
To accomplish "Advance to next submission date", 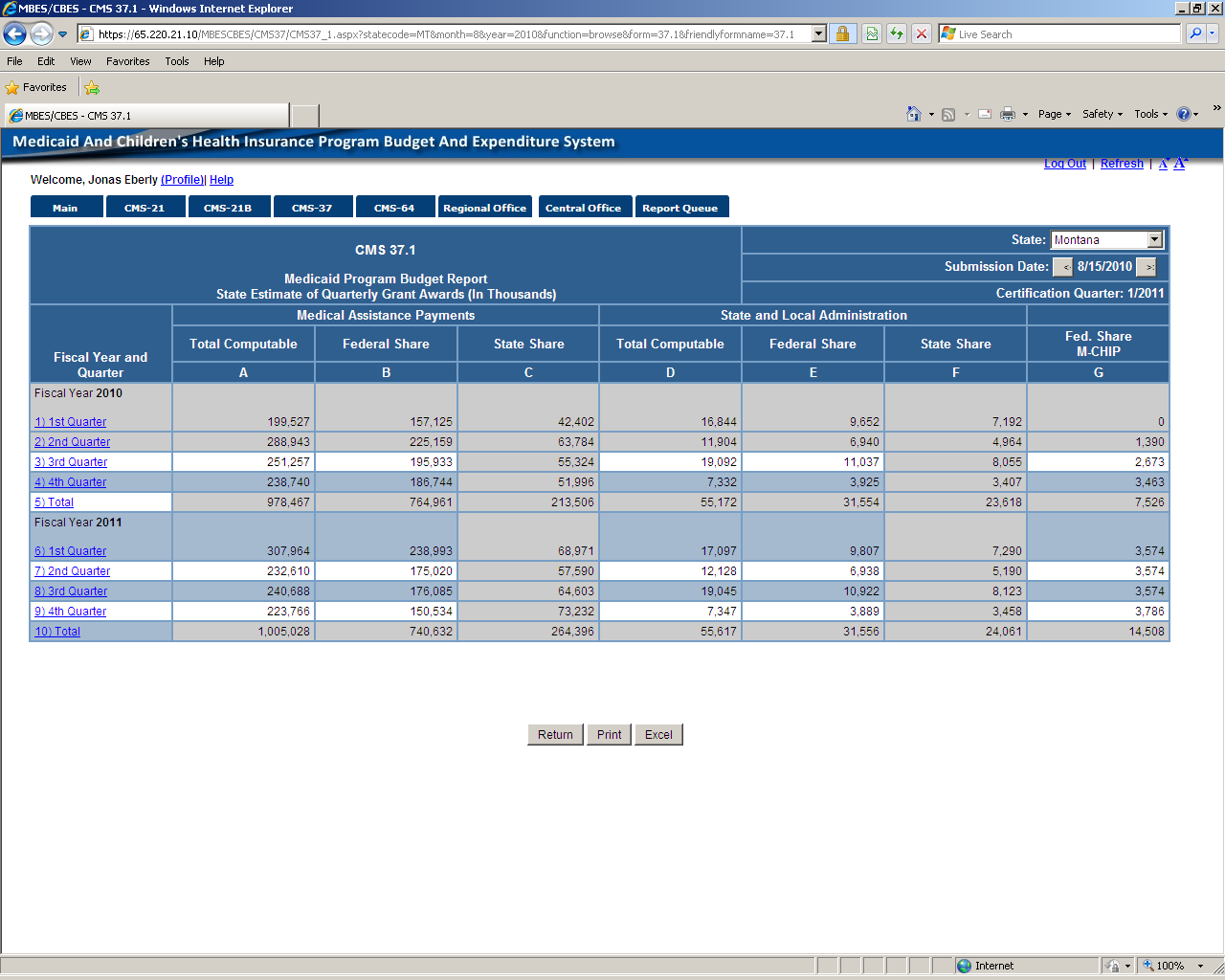I will [1147, 267].
